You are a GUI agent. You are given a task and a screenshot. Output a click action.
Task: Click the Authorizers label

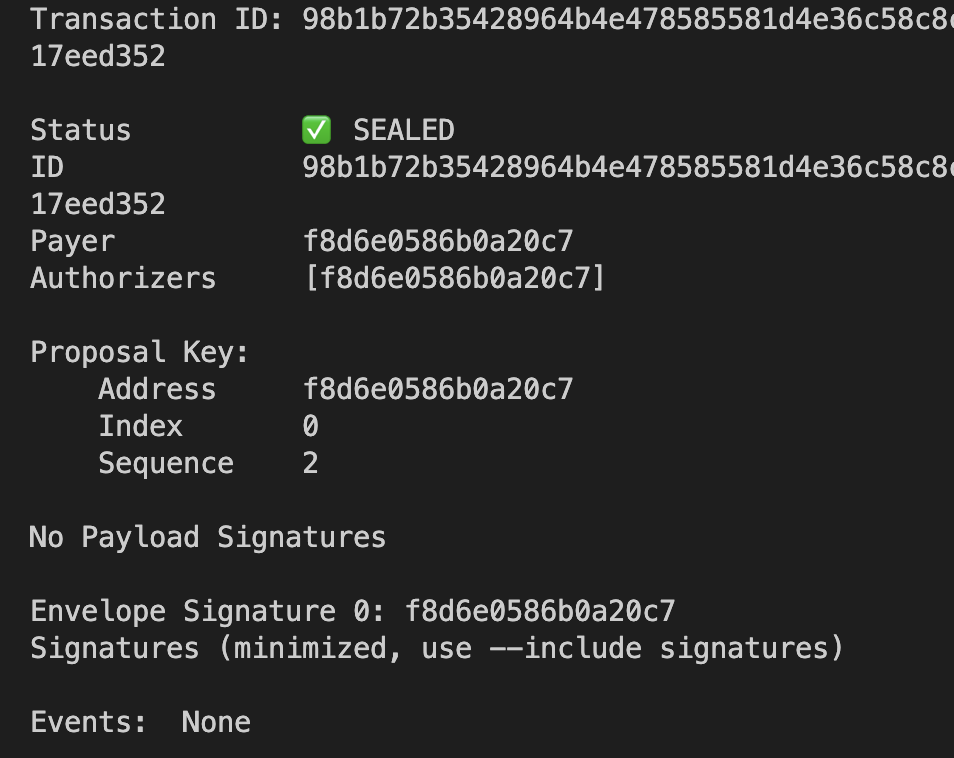pyautogui.click(x=124, y=278)
